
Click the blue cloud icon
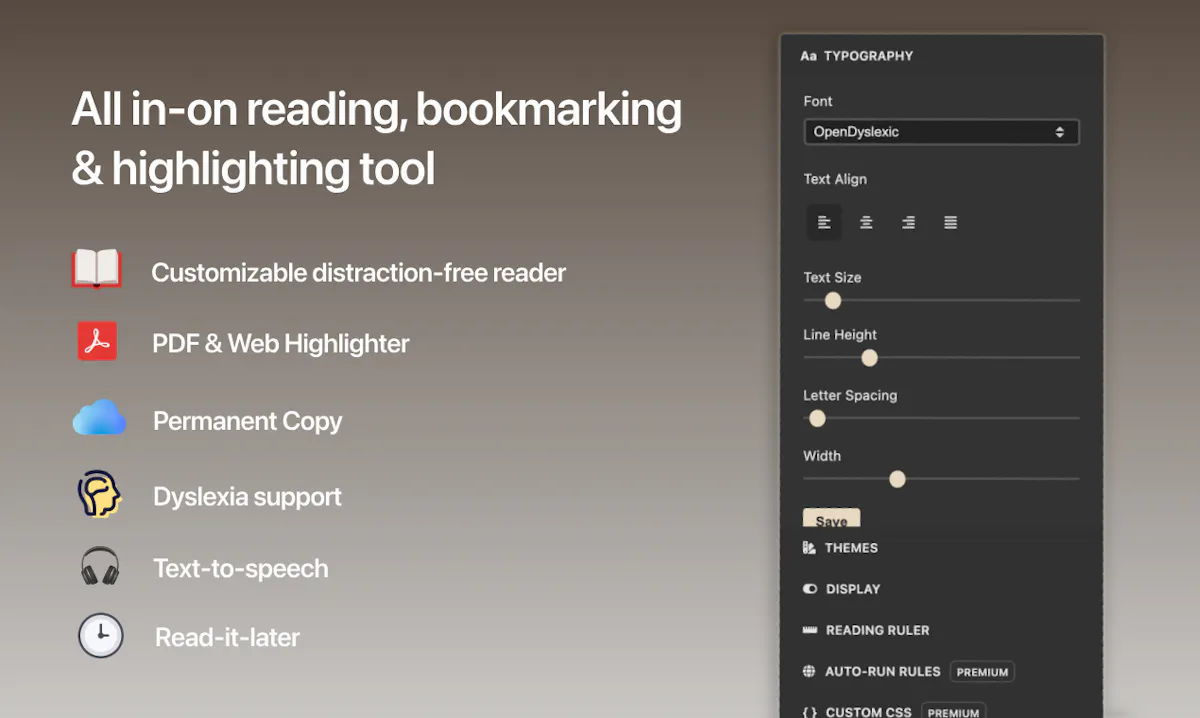click(99, 418)
